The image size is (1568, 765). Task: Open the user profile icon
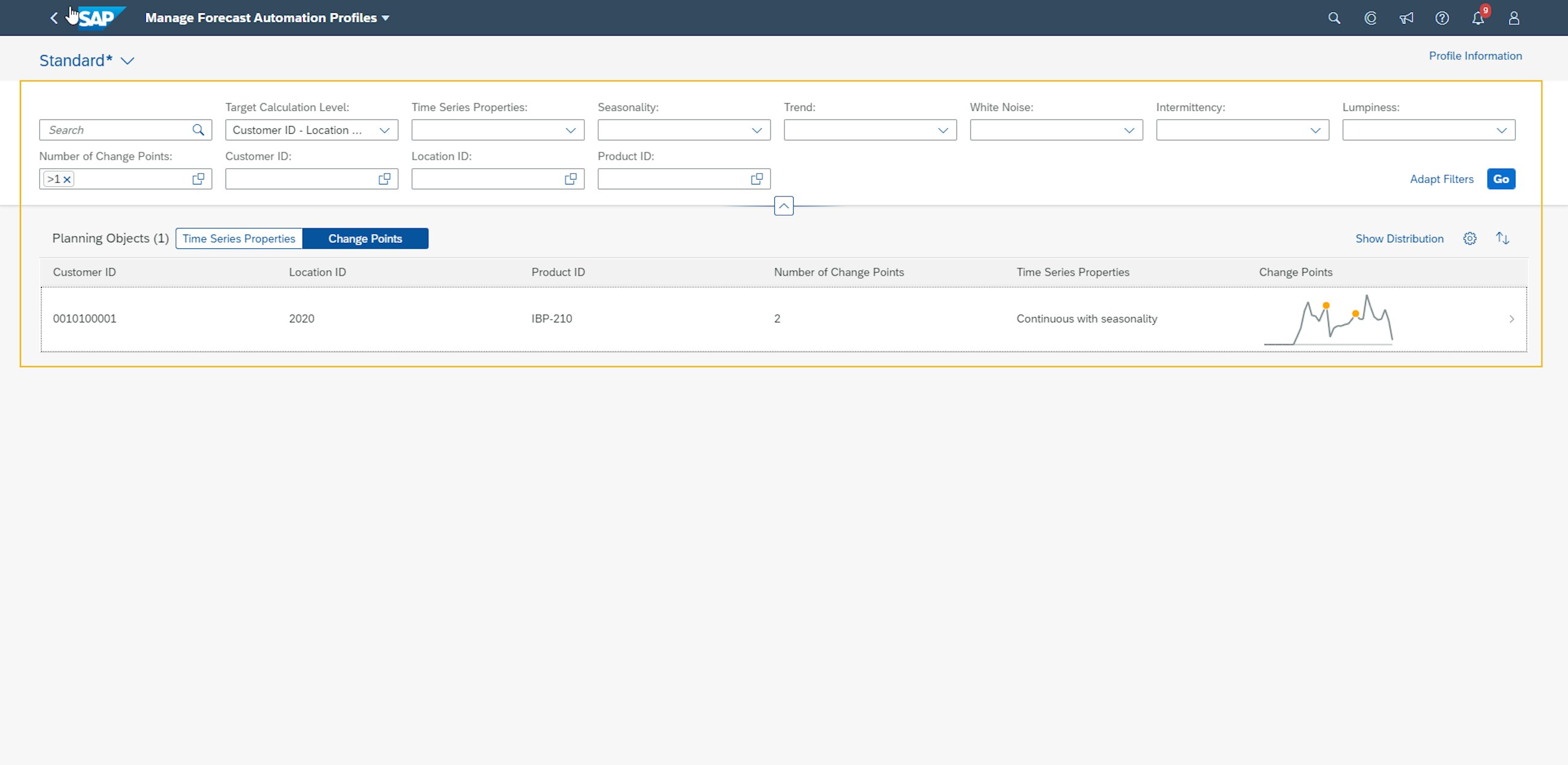pos(1513,18)
